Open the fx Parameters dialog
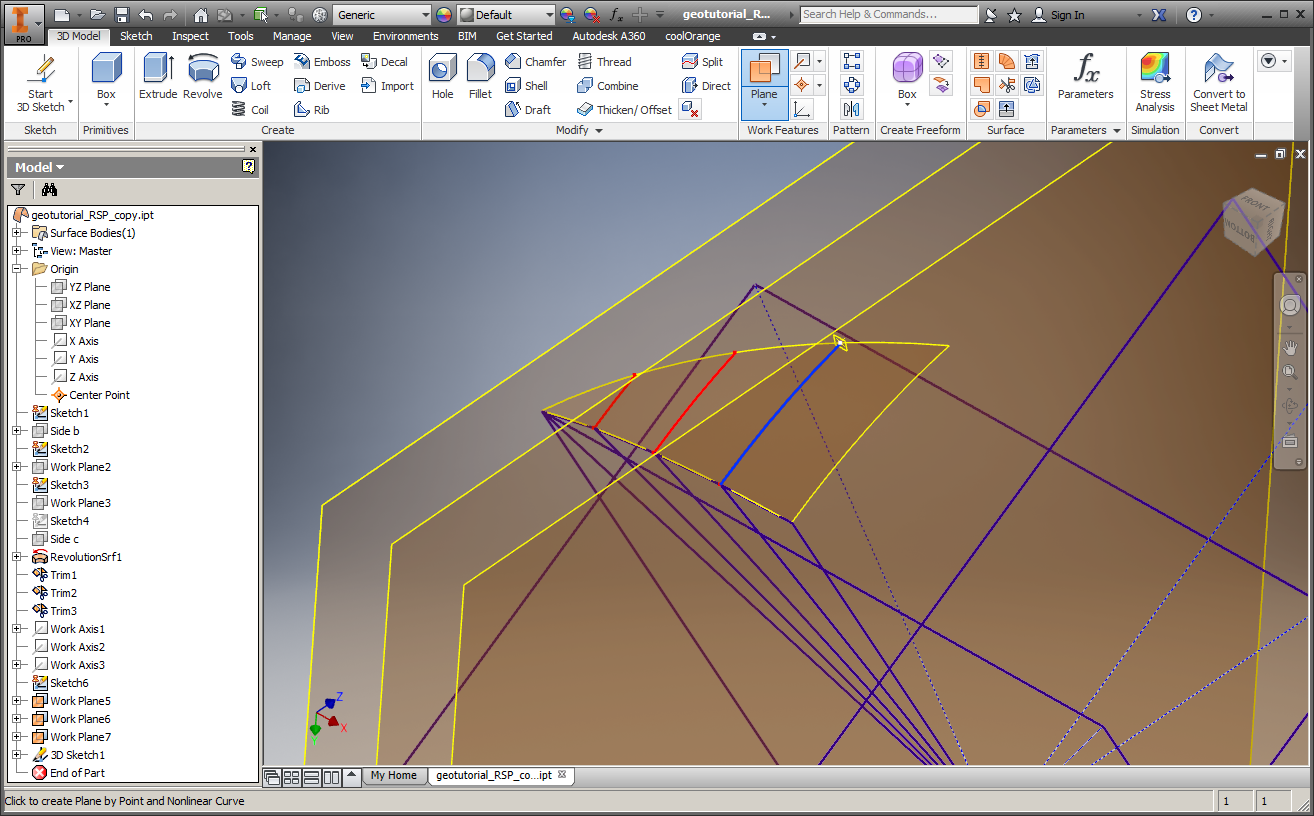1314x816 pixels. (1085, 77)
